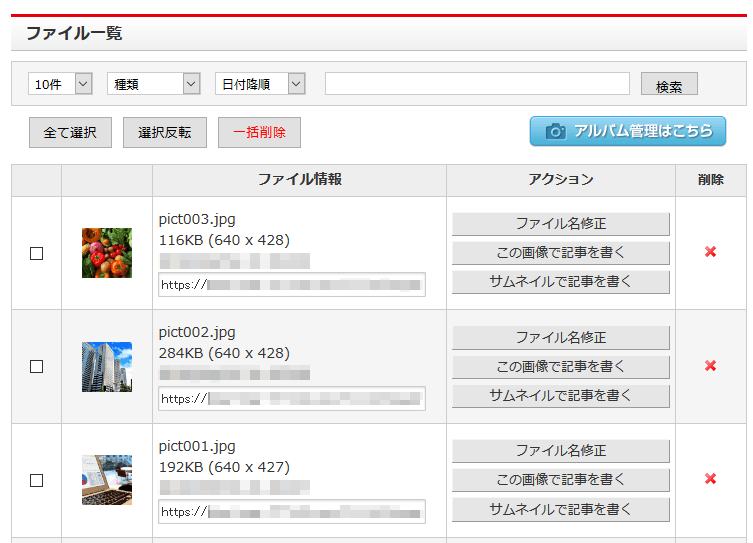Click the URL field of pict003.jpg

[x=292, y=285]
